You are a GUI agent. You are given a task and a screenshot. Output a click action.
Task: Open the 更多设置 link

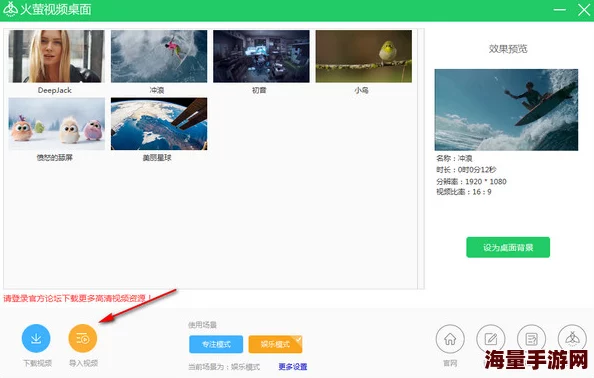click(x=292, y=367)
